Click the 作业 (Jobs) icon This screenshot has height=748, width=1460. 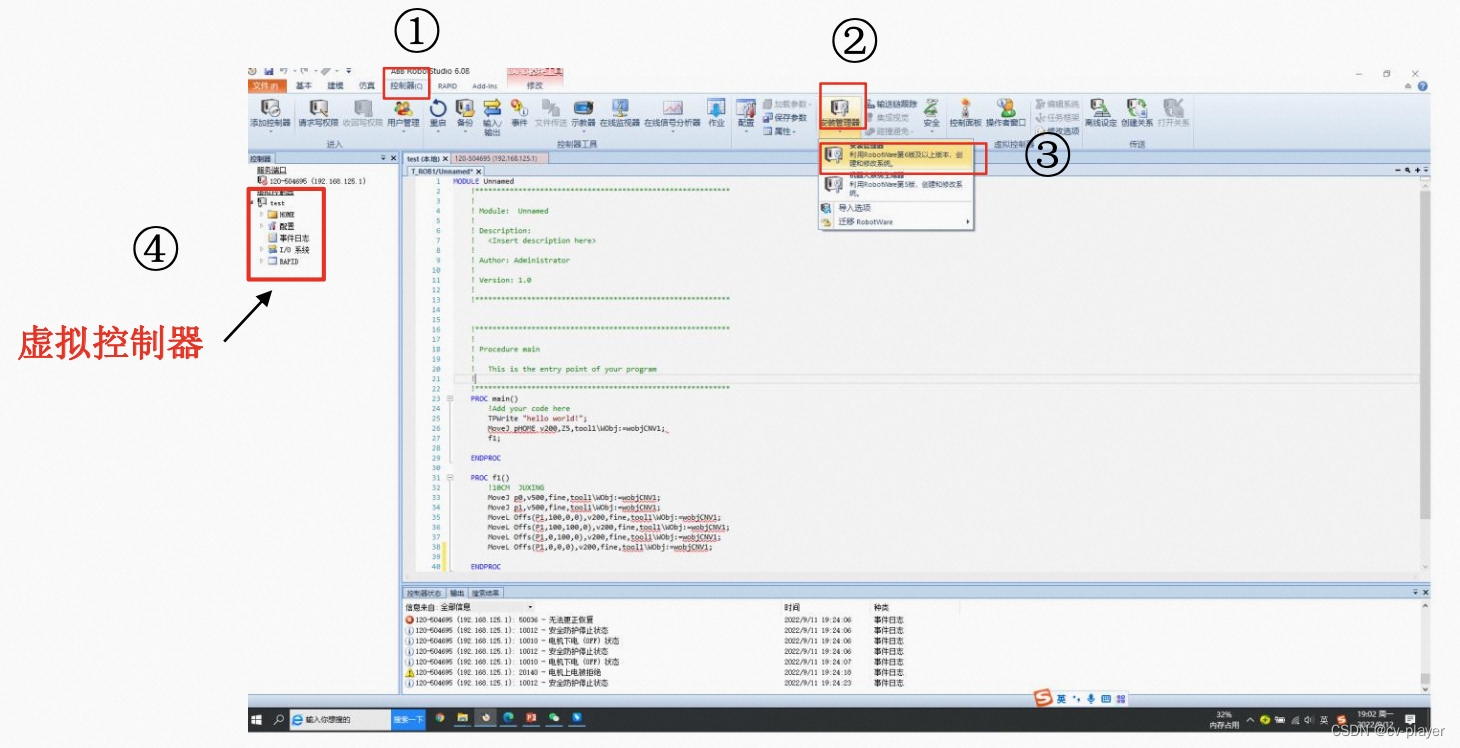pos(716,113)
